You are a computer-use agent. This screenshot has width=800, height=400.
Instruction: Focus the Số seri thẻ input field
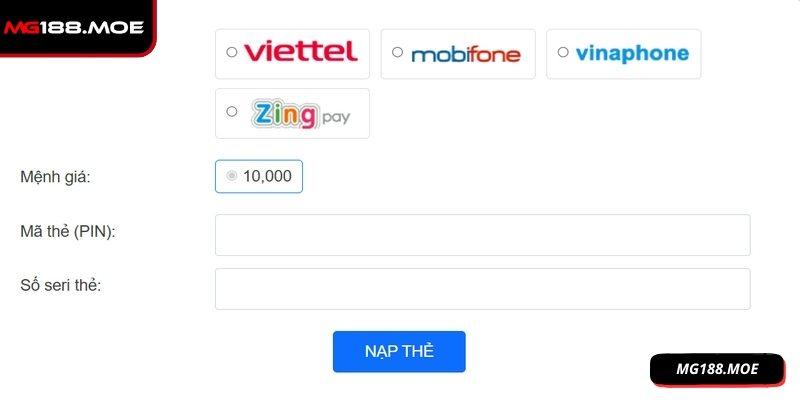(x=482, y=289)
